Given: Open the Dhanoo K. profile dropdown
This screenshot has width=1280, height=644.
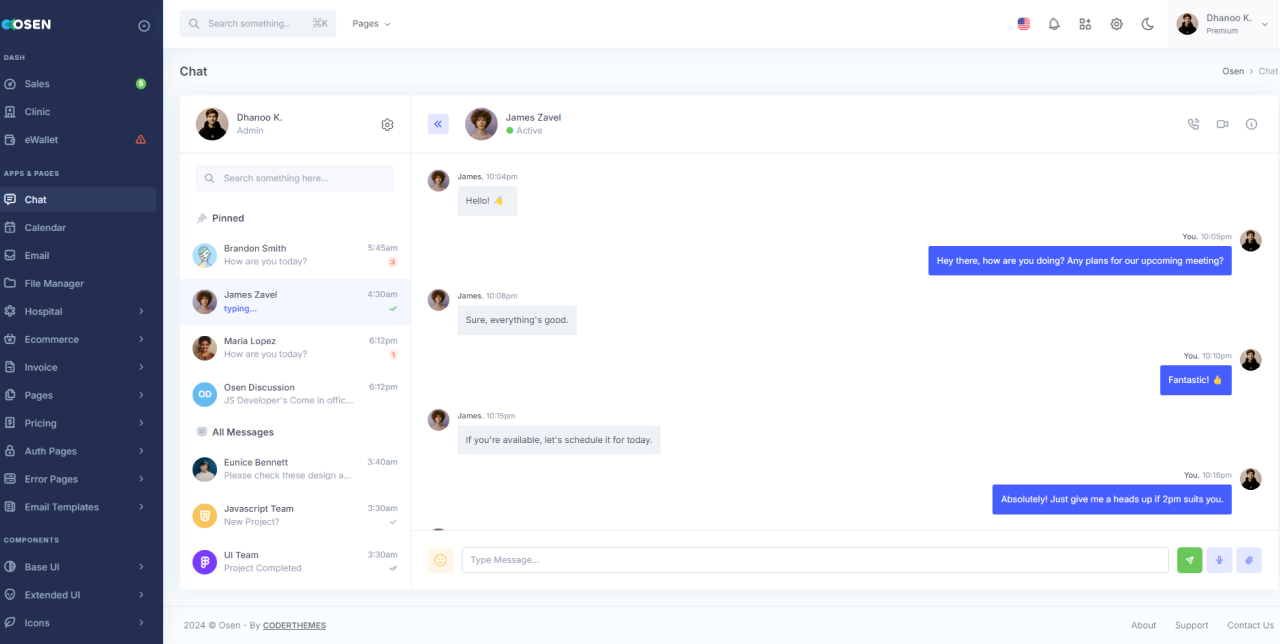Looking at the screenshot, I should [1222, 24].
